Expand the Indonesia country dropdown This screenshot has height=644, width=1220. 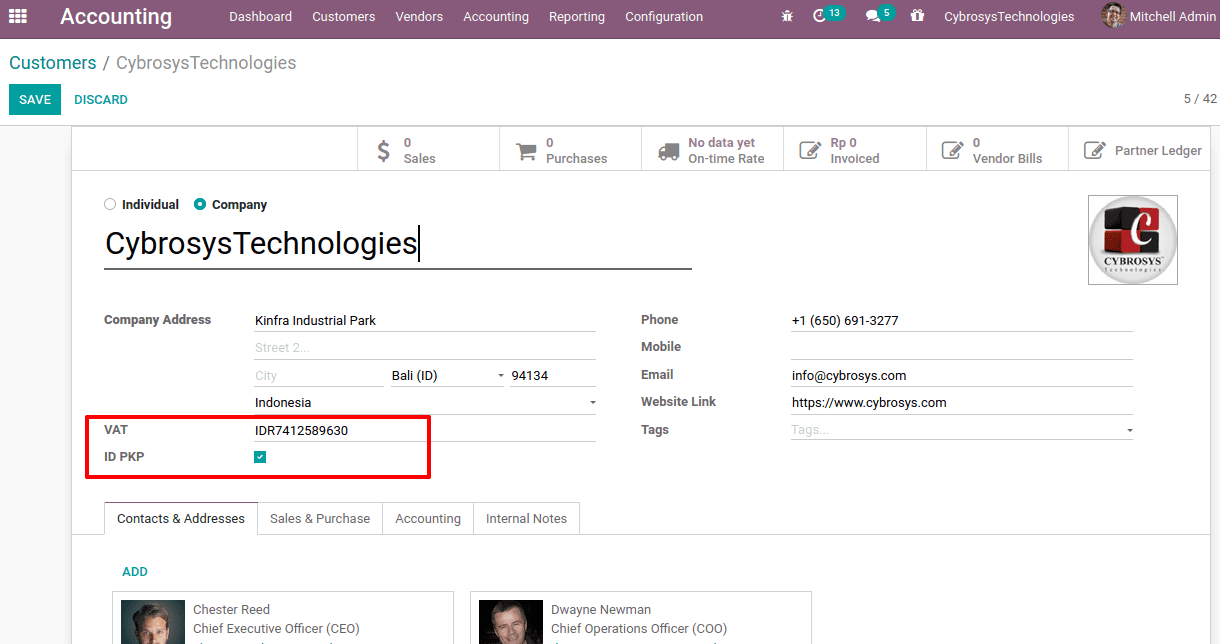pos(425,403)
